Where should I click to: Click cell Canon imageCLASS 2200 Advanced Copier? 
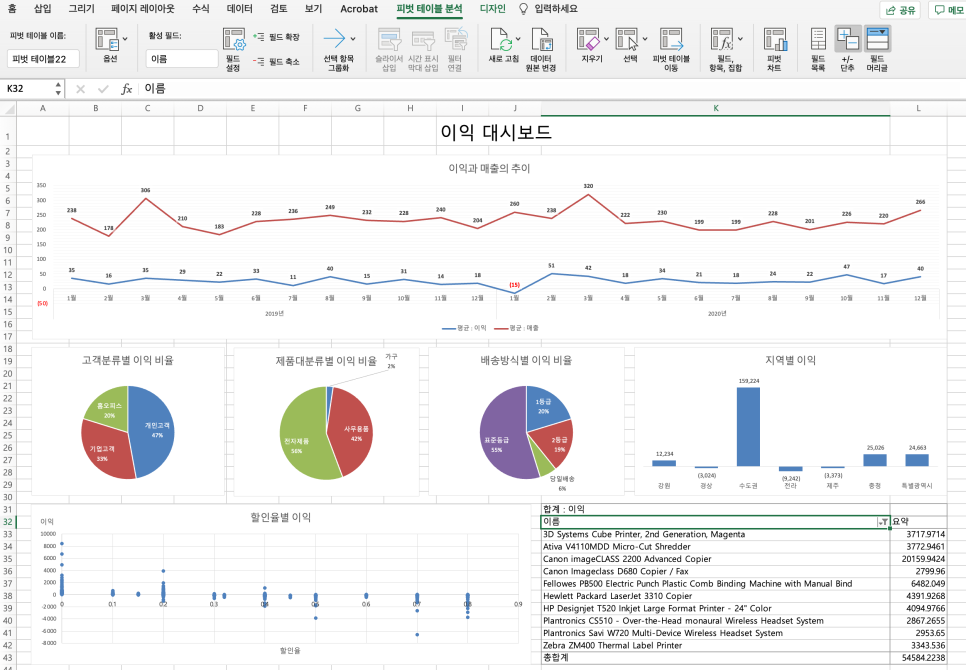(715, 559)
